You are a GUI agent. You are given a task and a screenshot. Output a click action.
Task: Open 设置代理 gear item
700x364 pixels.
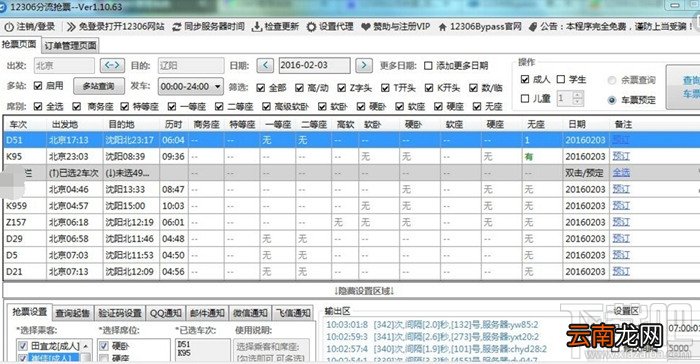point(330,27)
